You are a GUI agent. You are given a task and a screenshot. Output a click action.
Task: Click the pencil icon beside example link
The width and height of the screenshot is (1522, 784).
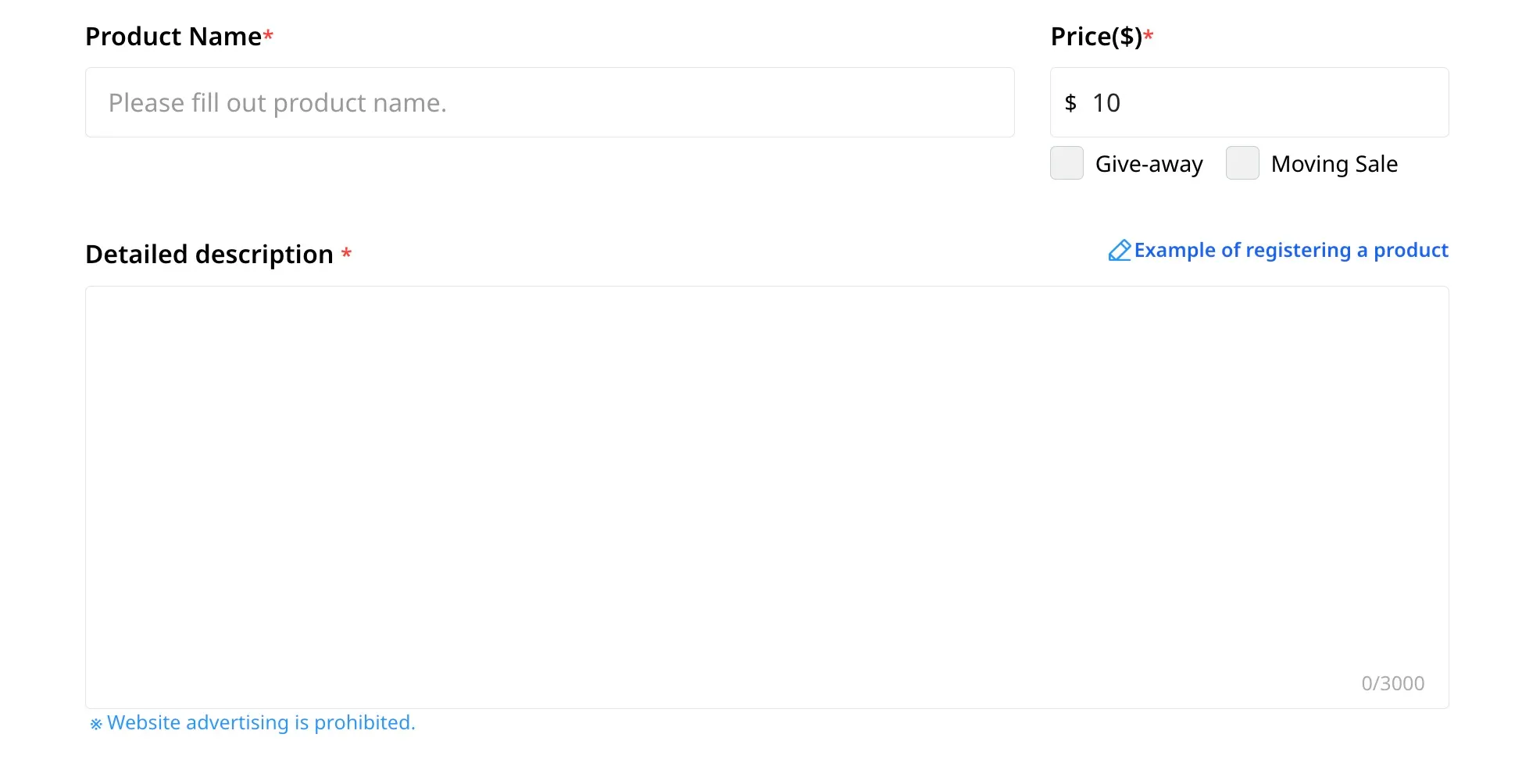[1119, 251]
